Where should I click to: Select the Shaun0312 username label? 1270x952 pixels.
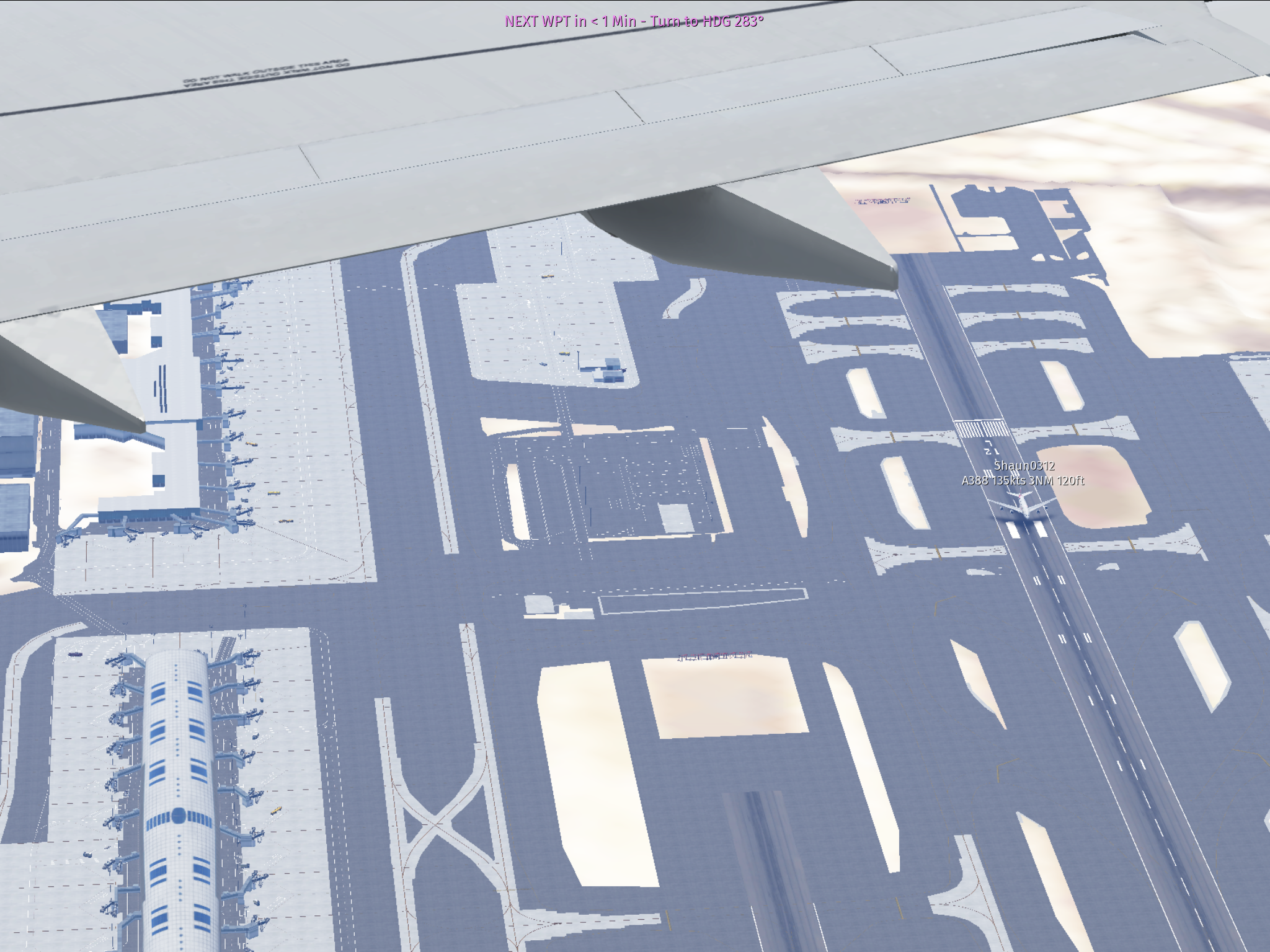(x=1024, y=465)
